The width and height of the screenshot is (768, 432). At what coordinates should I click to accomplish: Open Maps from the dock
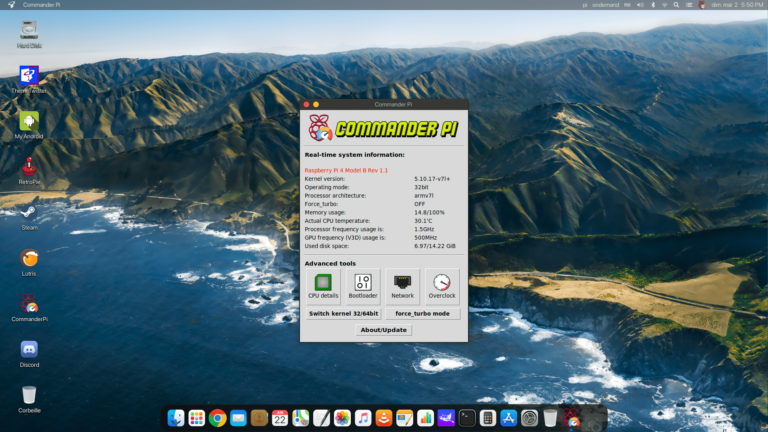pyautogui.click(x=300, y=418)
